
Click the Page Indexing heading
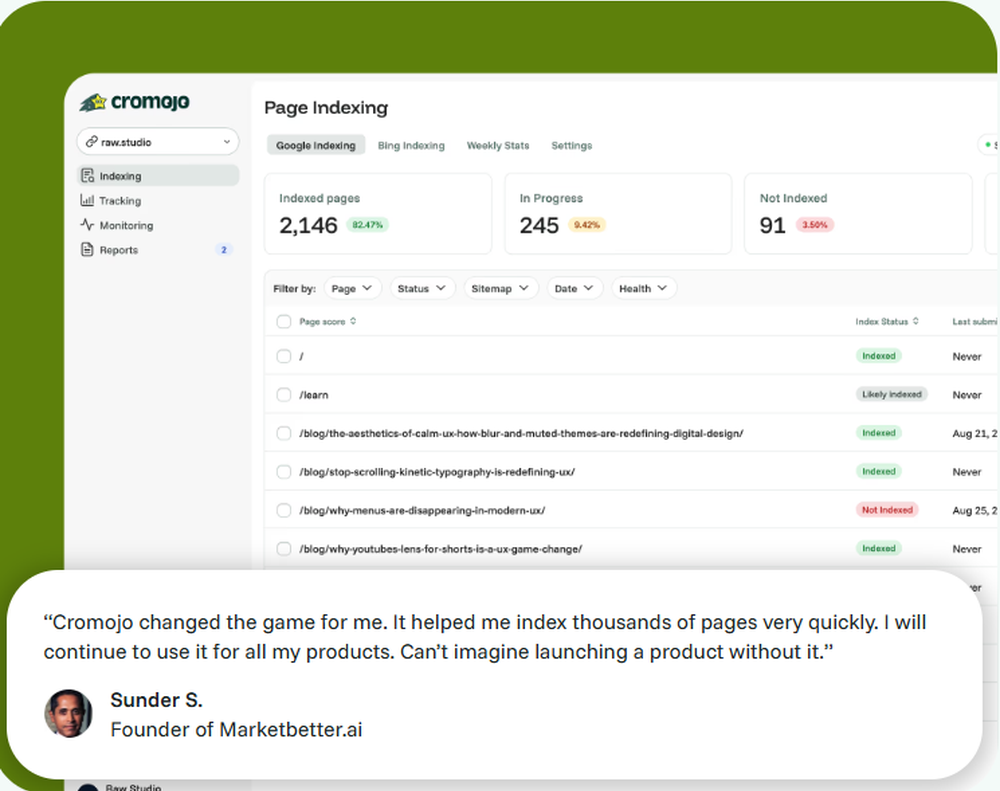326,108
